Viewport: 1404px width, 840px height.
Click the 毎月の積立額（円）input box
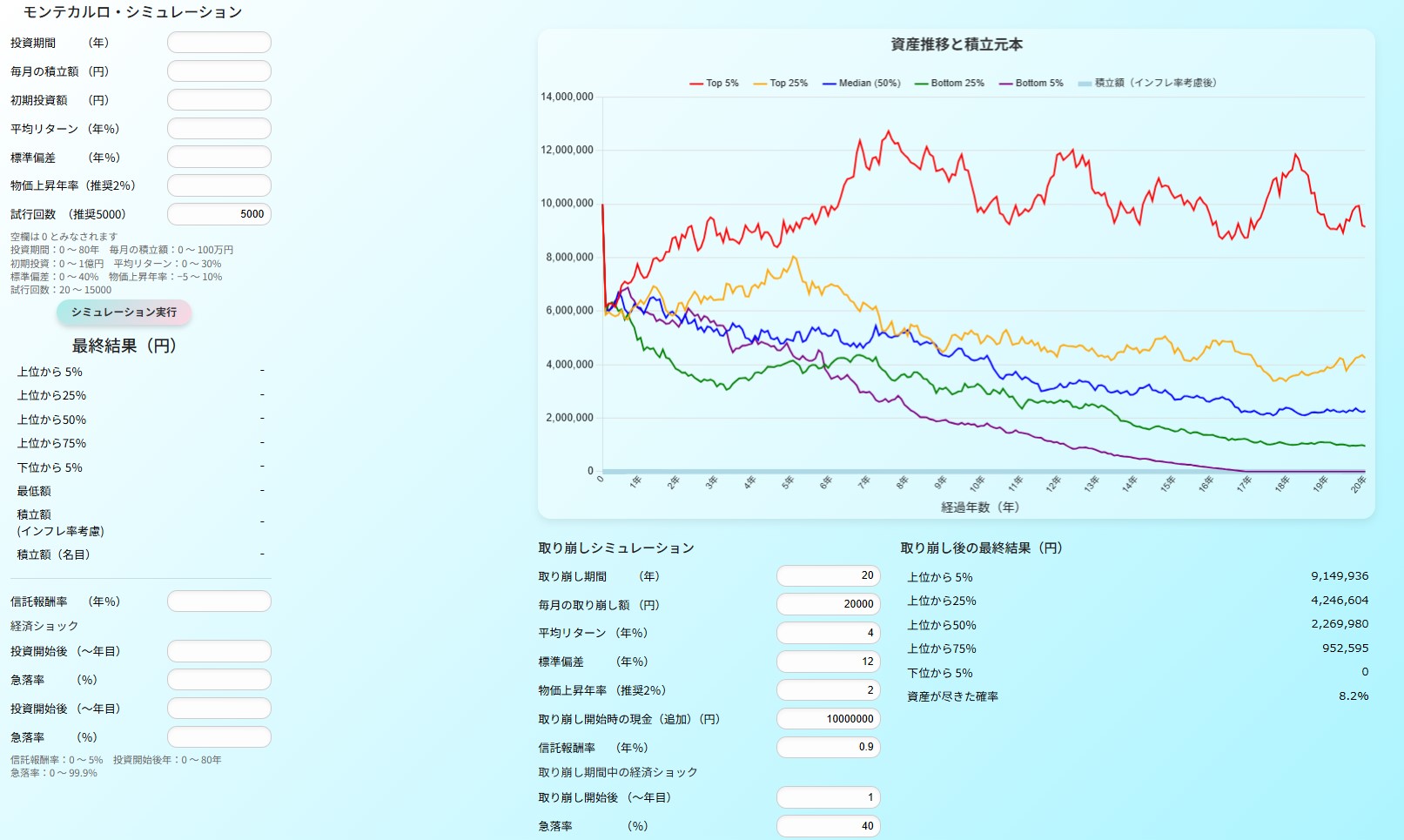pyautogui.click(x=219, y=71)
